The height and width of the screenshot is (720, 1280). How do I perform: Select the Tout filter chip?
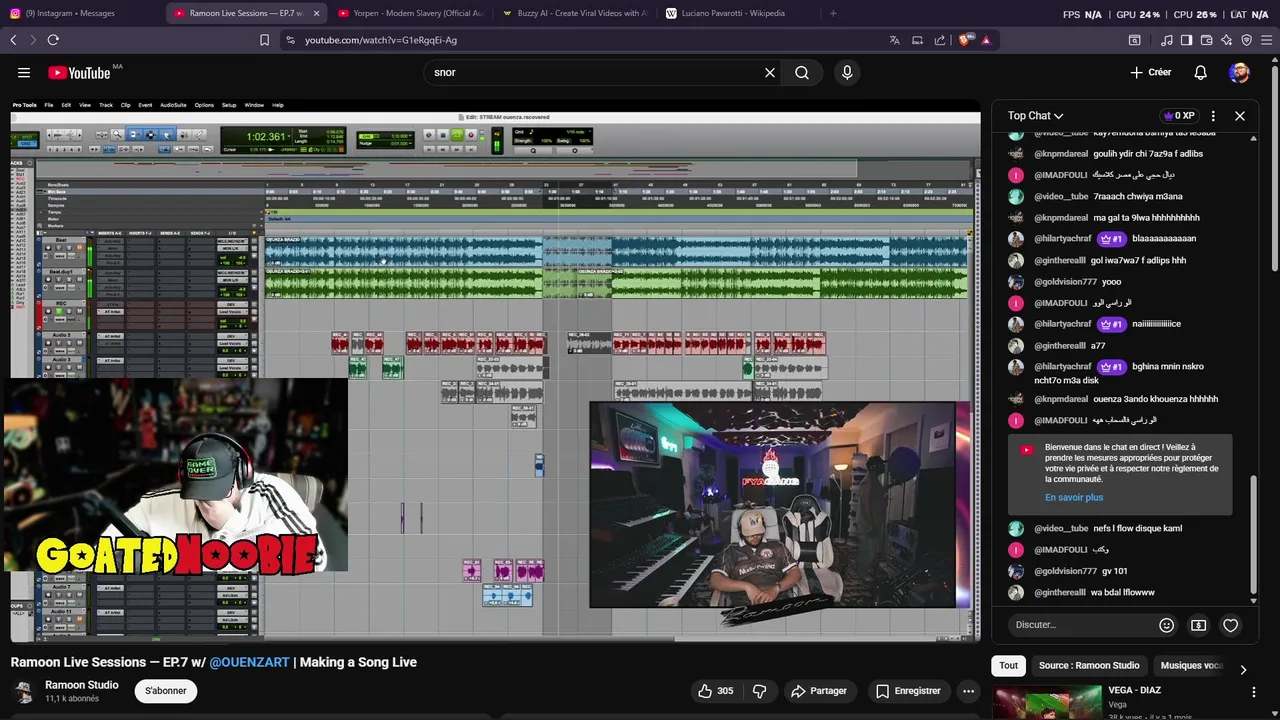coord(1008,665)
